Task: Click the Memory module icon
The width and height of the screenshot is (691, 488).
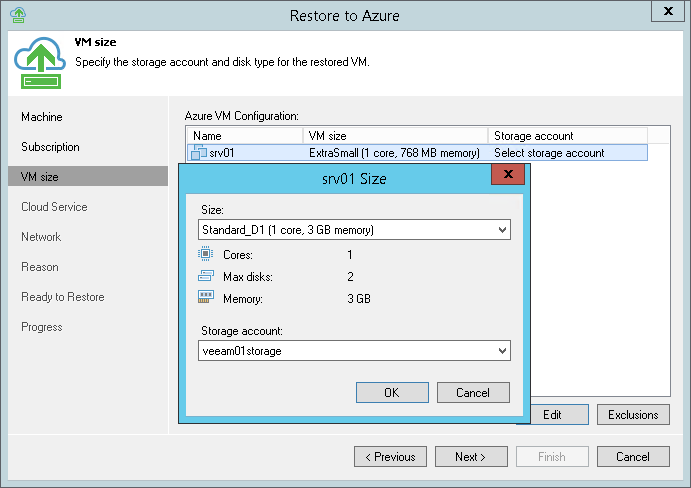Action: (206, 297)
